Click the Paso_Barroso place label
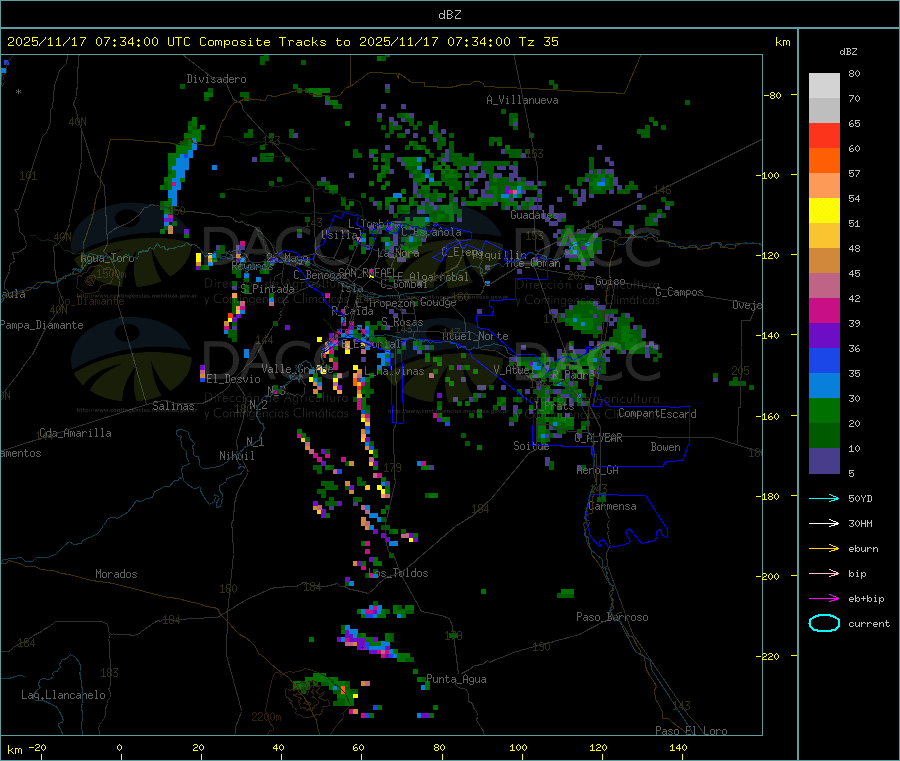Image resolution: width=900 pixels, height=761 pixels. 612,617
